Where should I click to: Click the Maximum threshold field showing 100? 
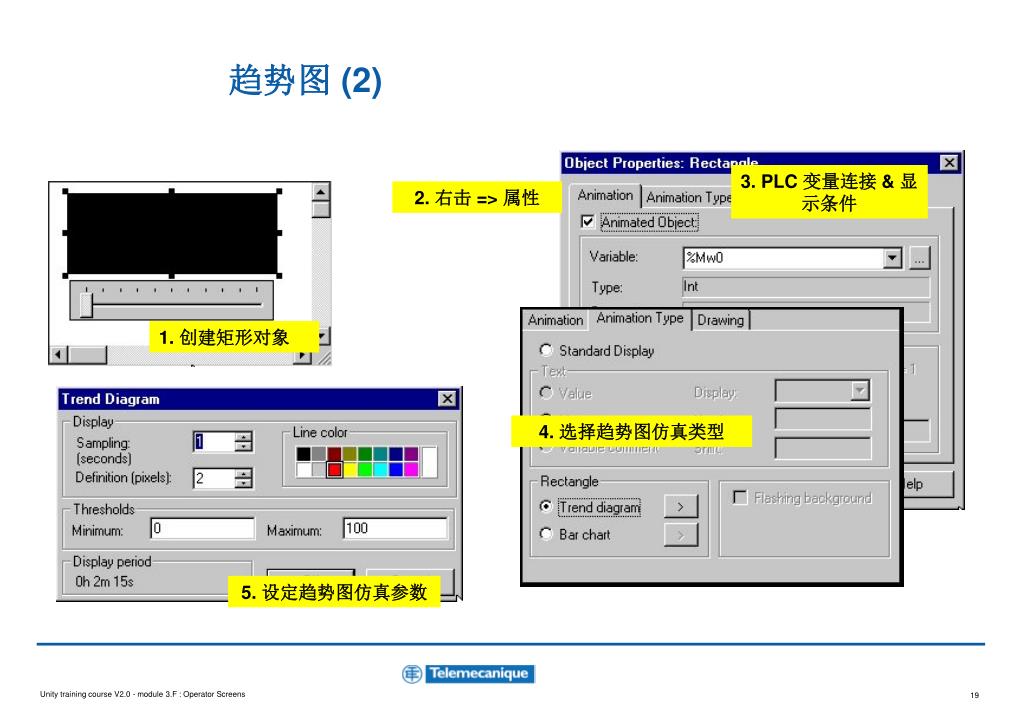395,529
